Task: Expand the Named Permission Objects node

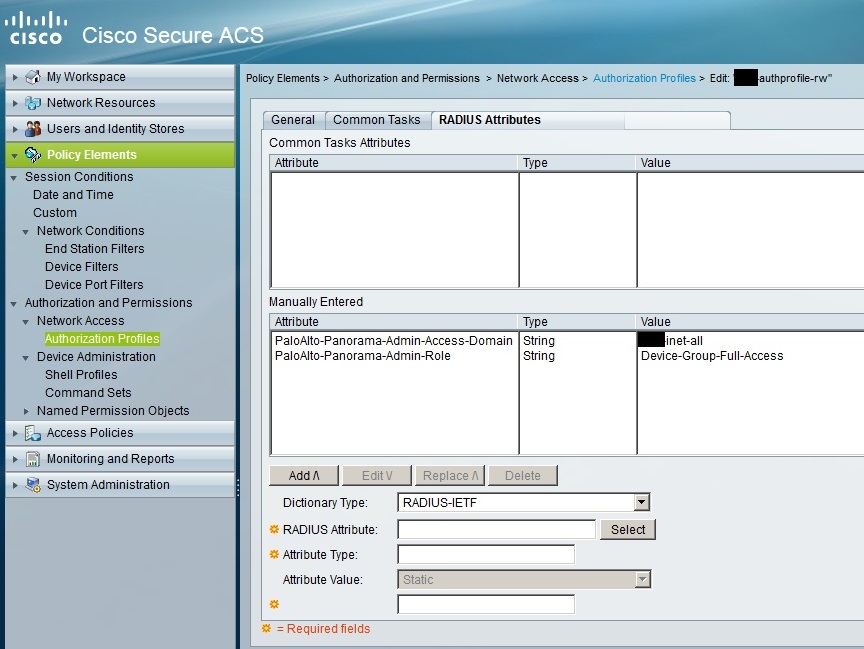Action: 26,411
